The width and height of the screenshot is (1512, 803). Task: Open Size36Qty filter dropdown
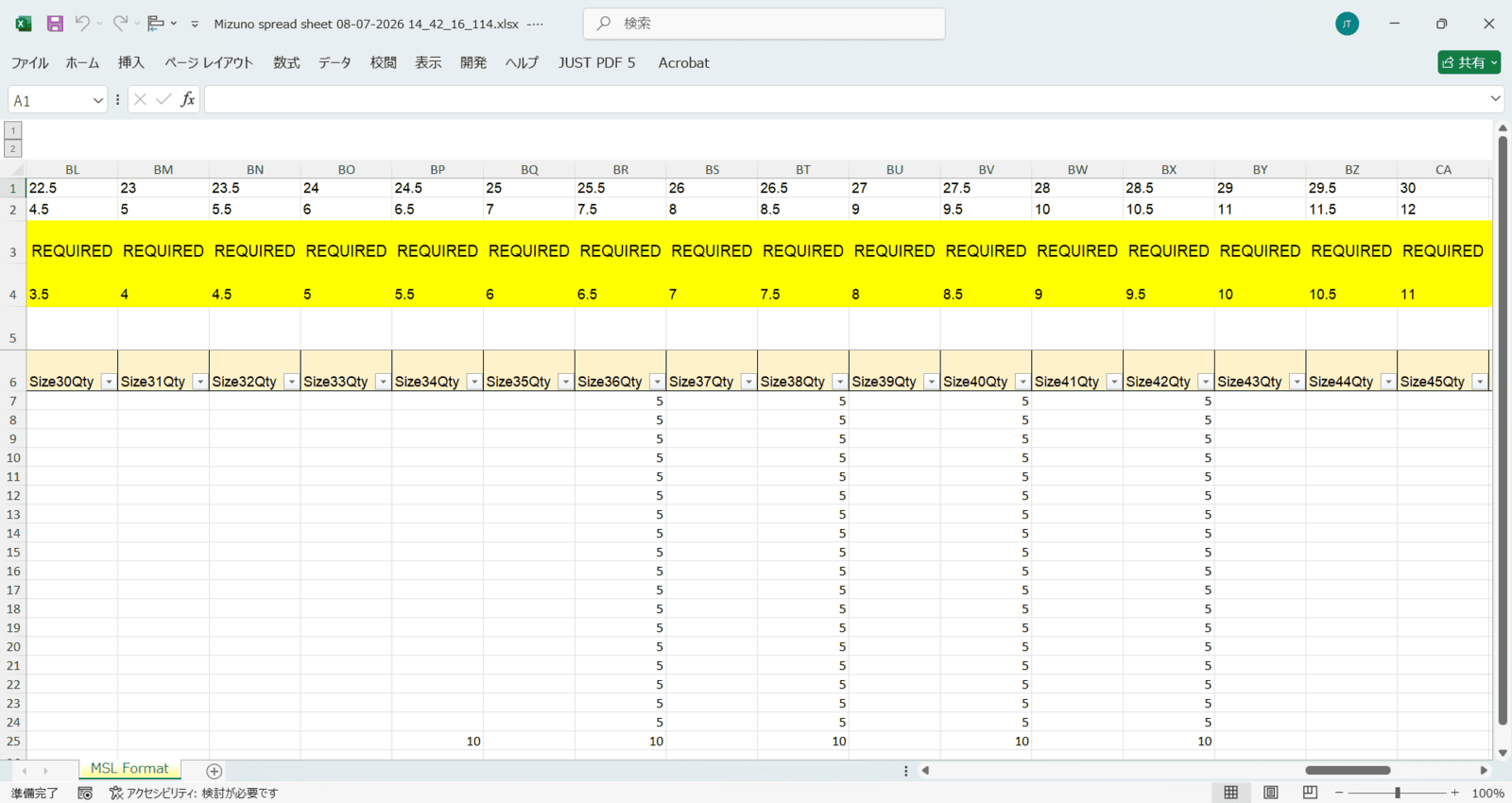(x=657, y=382)
